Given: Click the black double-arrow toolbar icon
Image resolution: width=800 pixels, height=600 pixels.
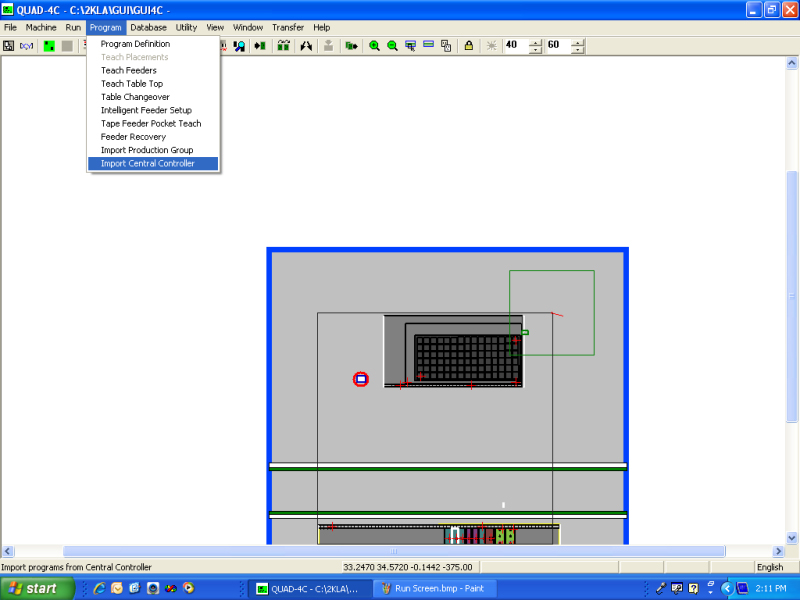Looking at the screenshot, I should point(306,46).
